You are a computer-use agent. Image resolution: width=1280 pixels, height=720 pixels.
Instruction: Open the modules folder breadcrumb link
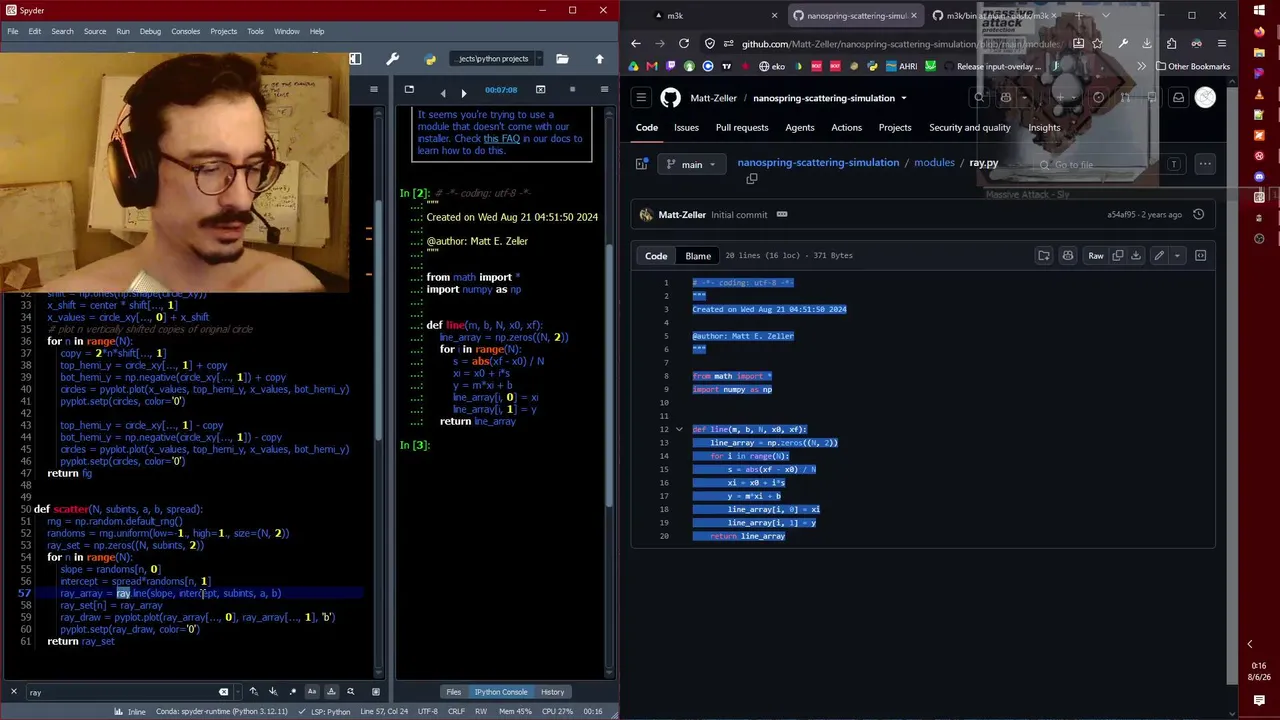coord(934,163)
